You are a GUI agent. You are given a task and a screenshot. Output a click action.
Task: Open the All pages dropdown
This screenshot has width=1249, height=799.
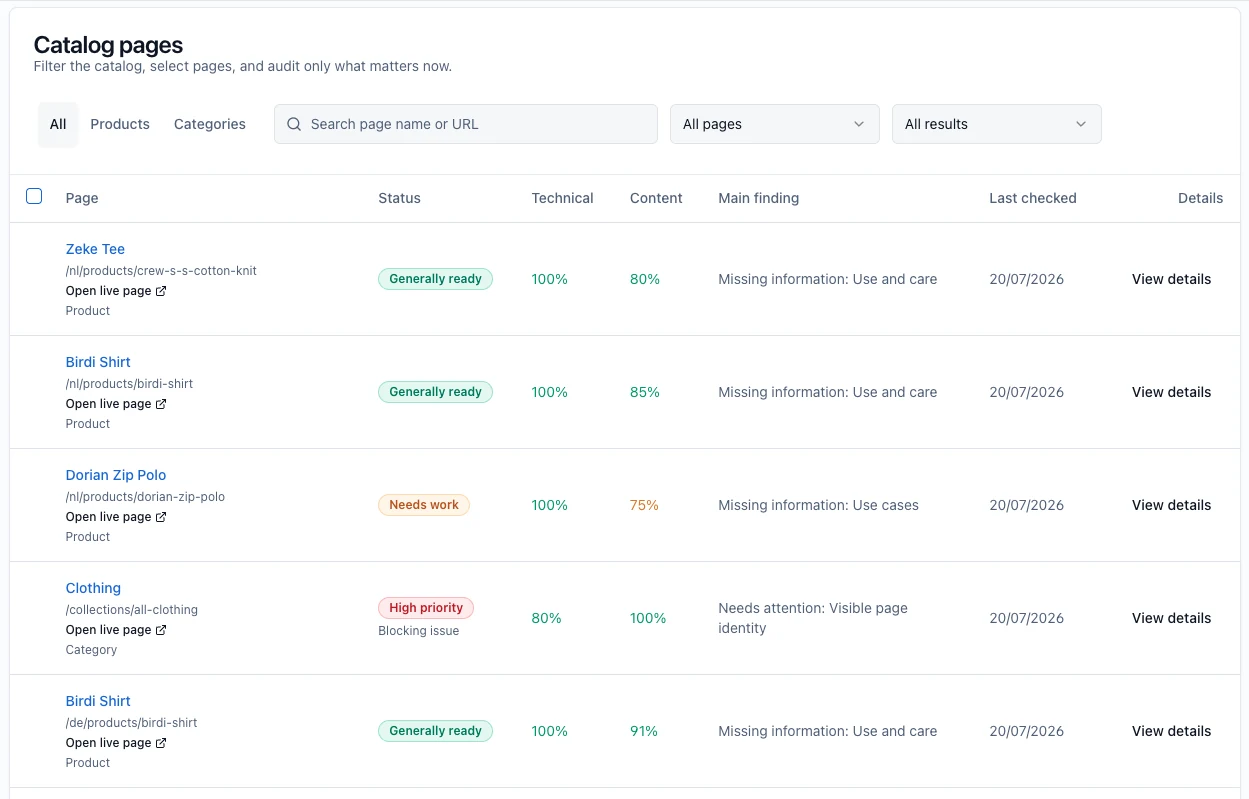coord(775,124)
